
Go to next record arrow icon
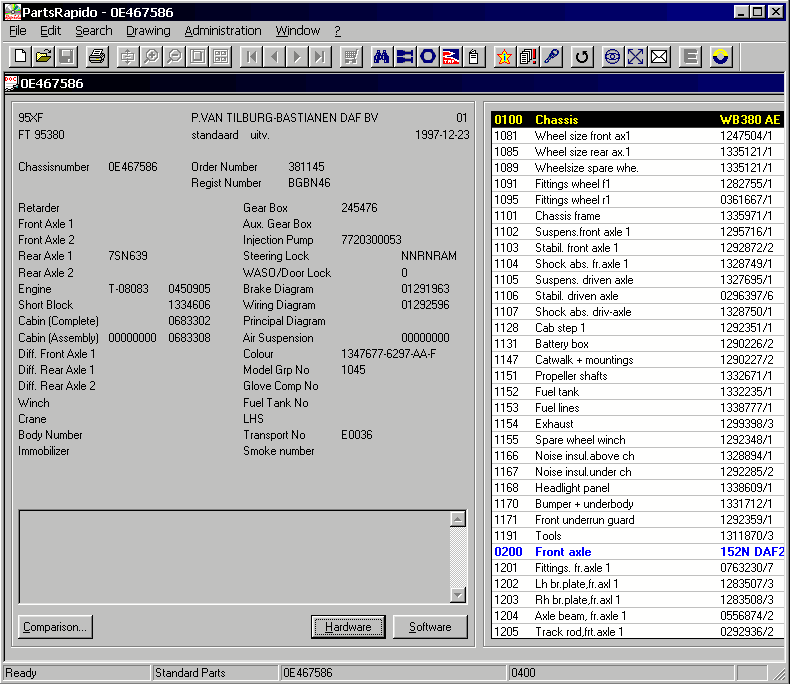(x=297, y=56)
